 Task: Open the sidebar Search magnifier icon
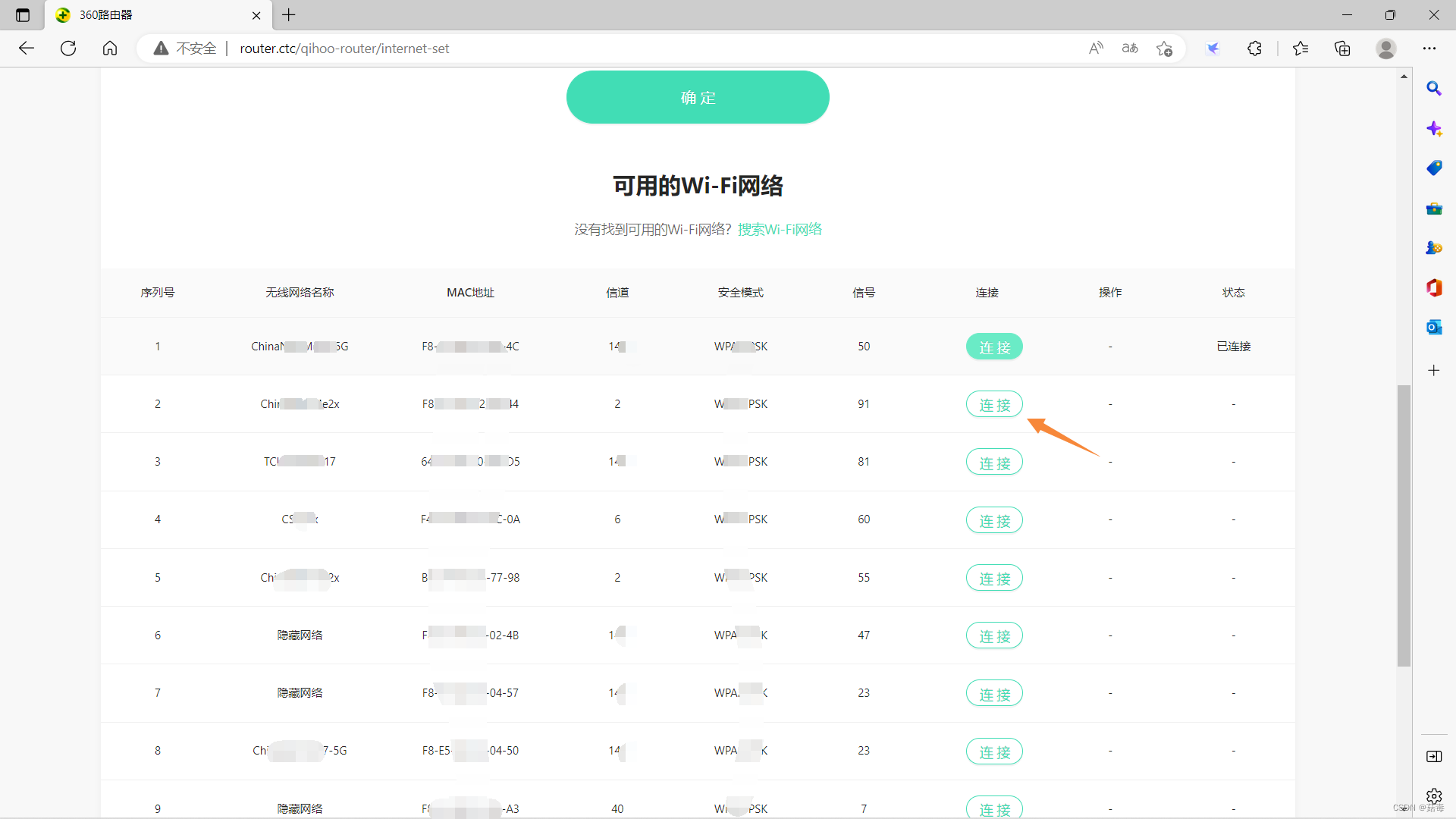[1433, 89]
